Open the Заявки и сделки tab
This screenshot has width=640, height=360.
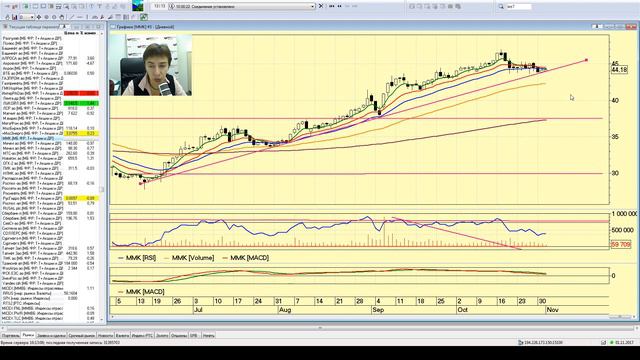pyautogui.click(x=51, y=336)
